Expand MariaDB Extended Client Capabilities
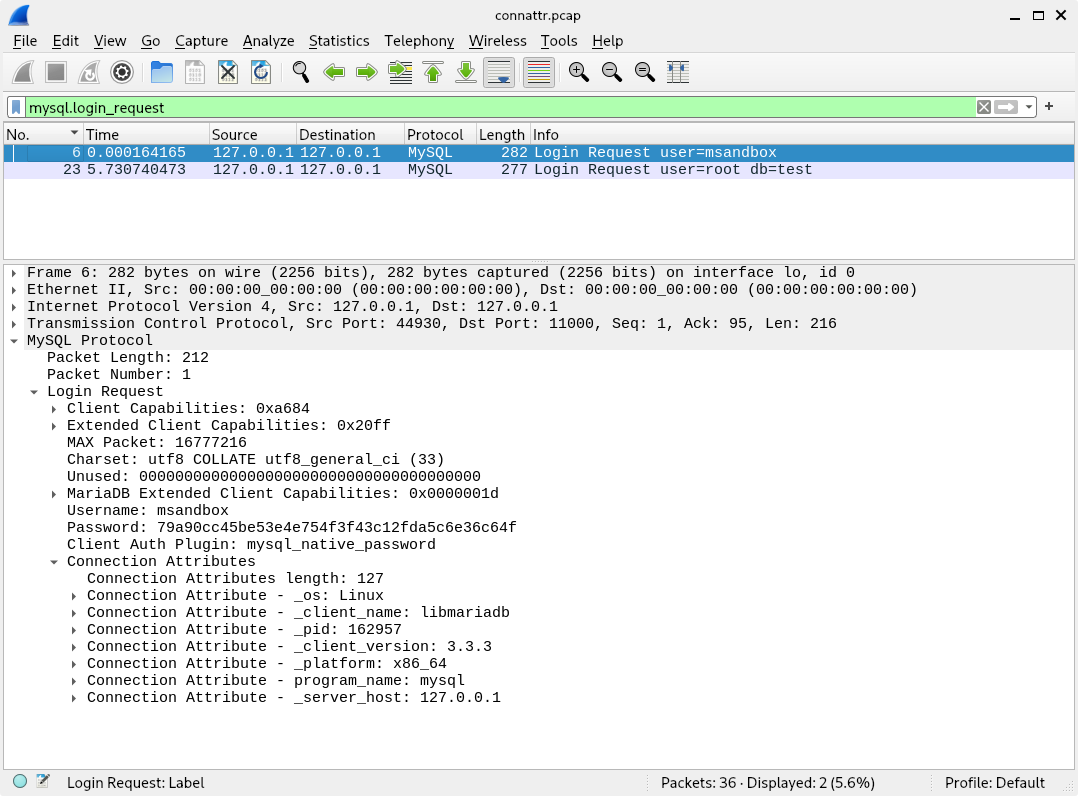 (54, 494)
